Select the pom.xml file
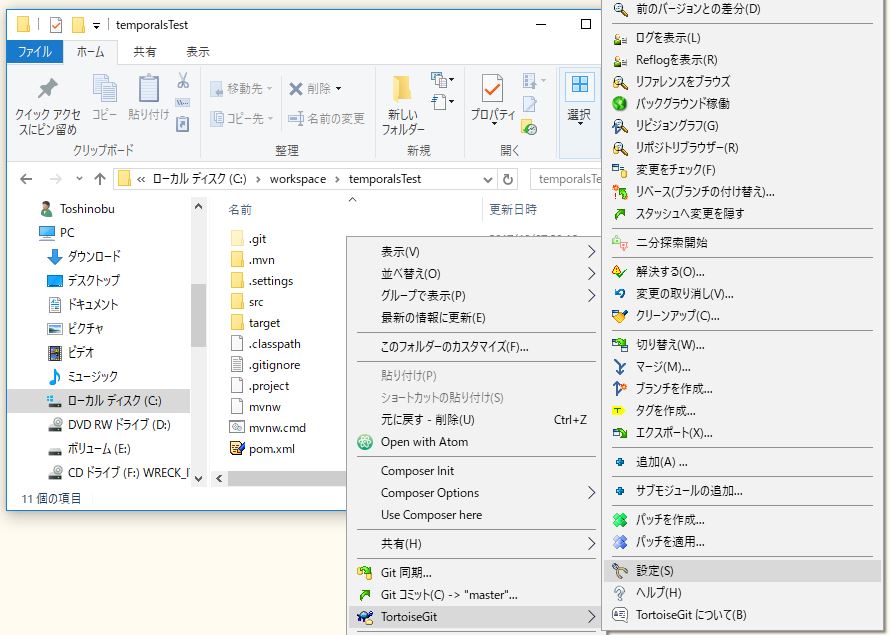The width and height of the screenshot is (890, 635). (263, 449)
